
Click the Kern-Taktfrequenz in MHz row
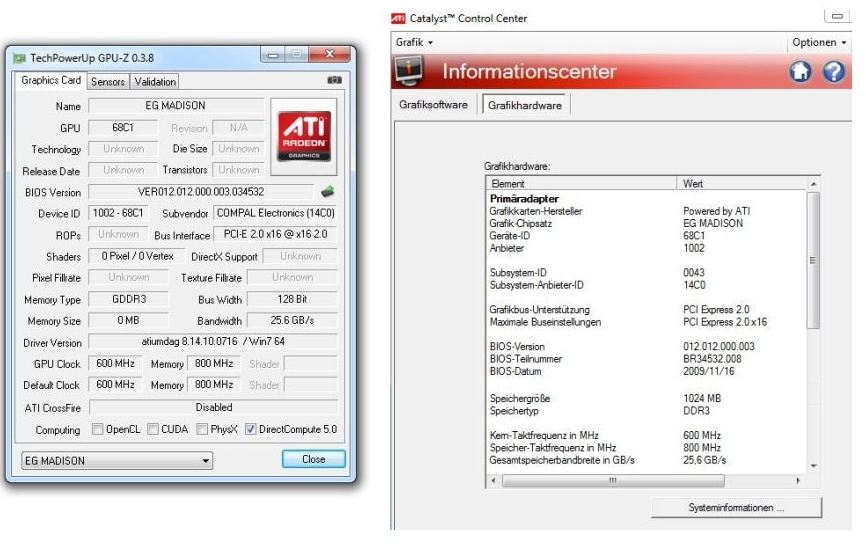point(647,435)
